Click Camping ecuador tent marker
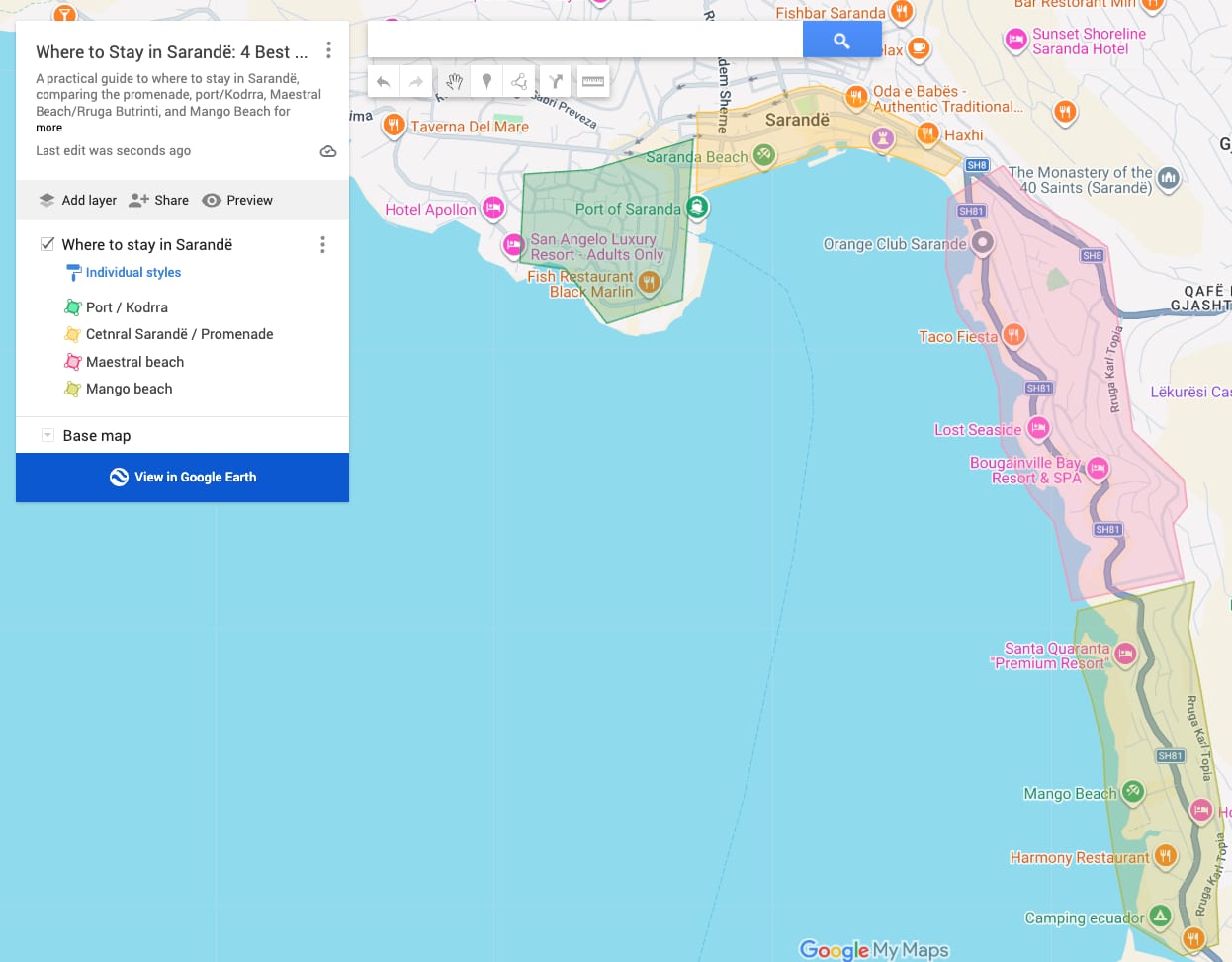This screenshot has height=962, width=1232. coord(1160,917)
